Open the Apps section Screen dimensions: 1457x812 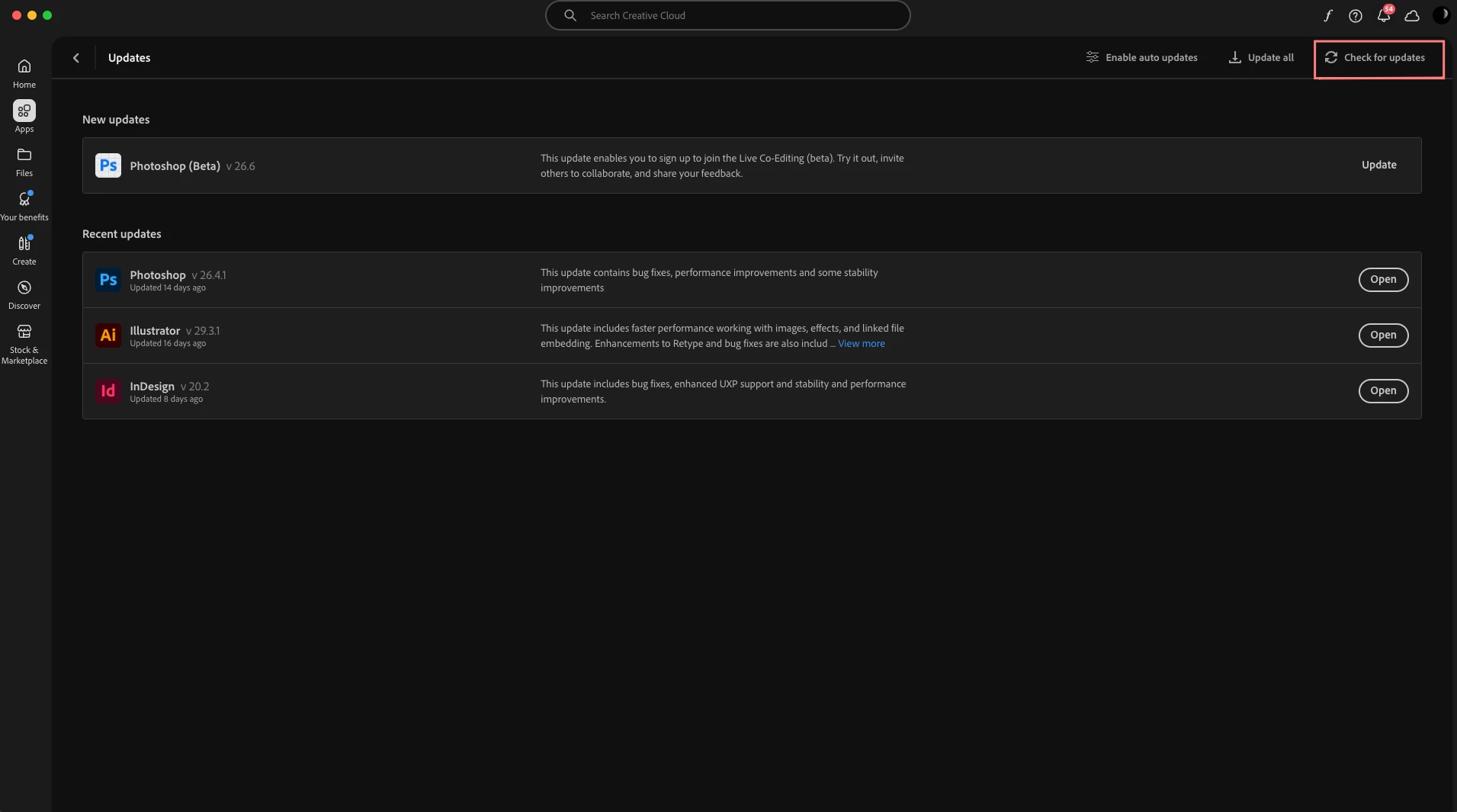[24, 117]
